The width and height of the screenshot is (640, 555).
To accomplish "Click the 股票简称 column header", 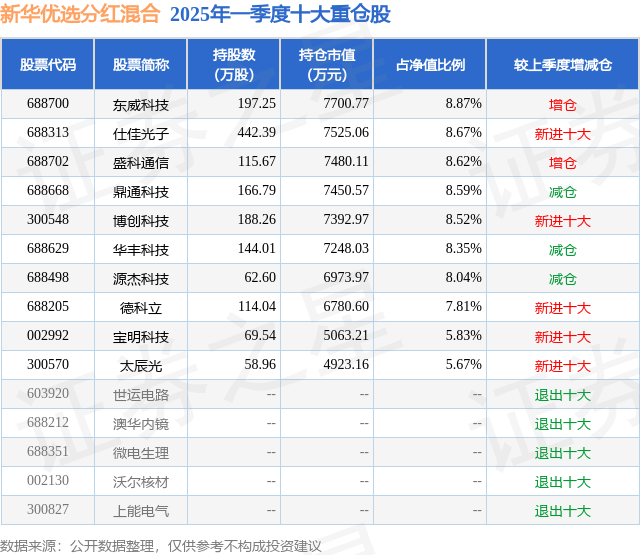I will [141, 64].
